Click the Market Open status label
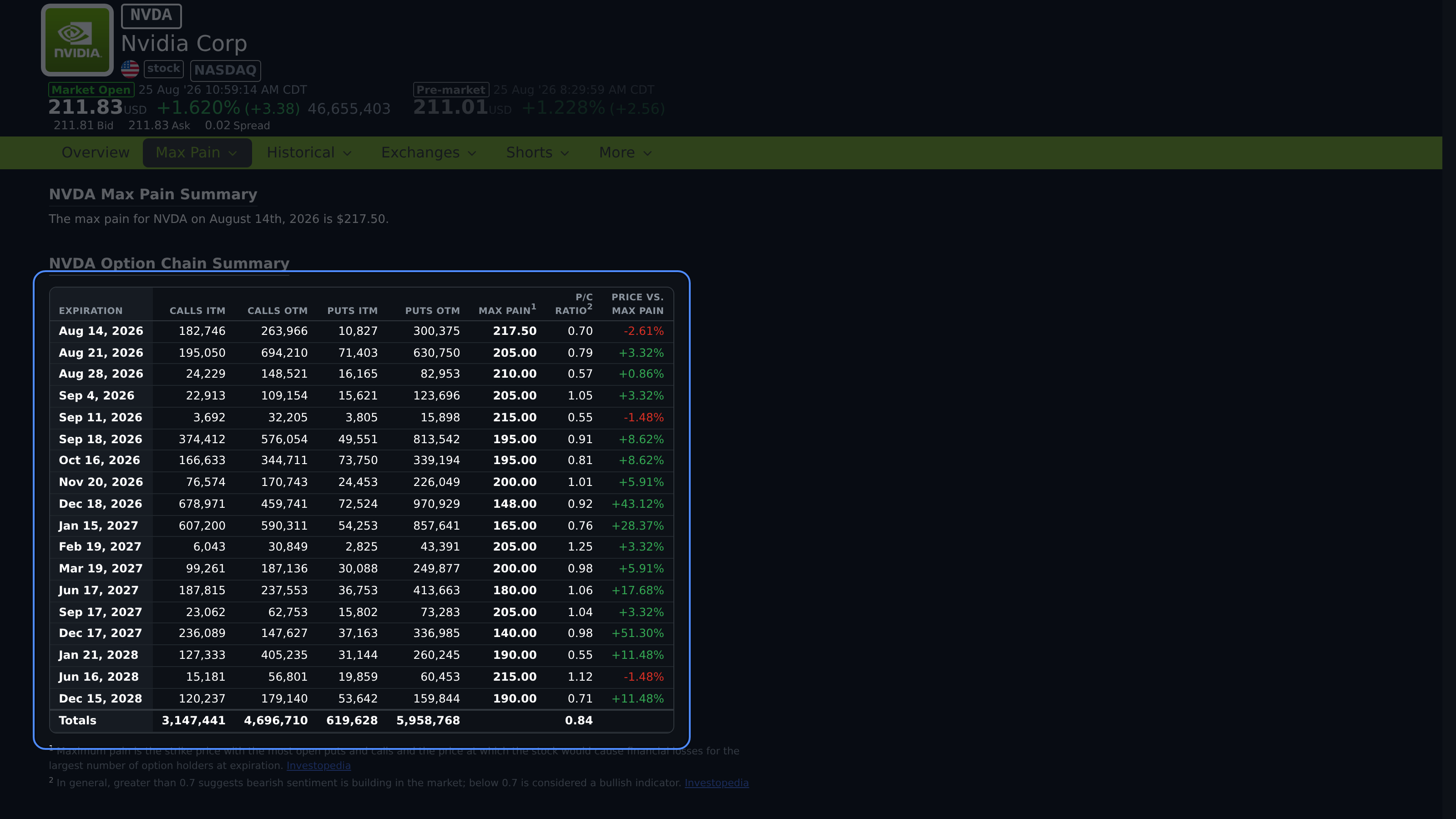The height and width of the screenshot is (819, 1456). tap(91, 90)
